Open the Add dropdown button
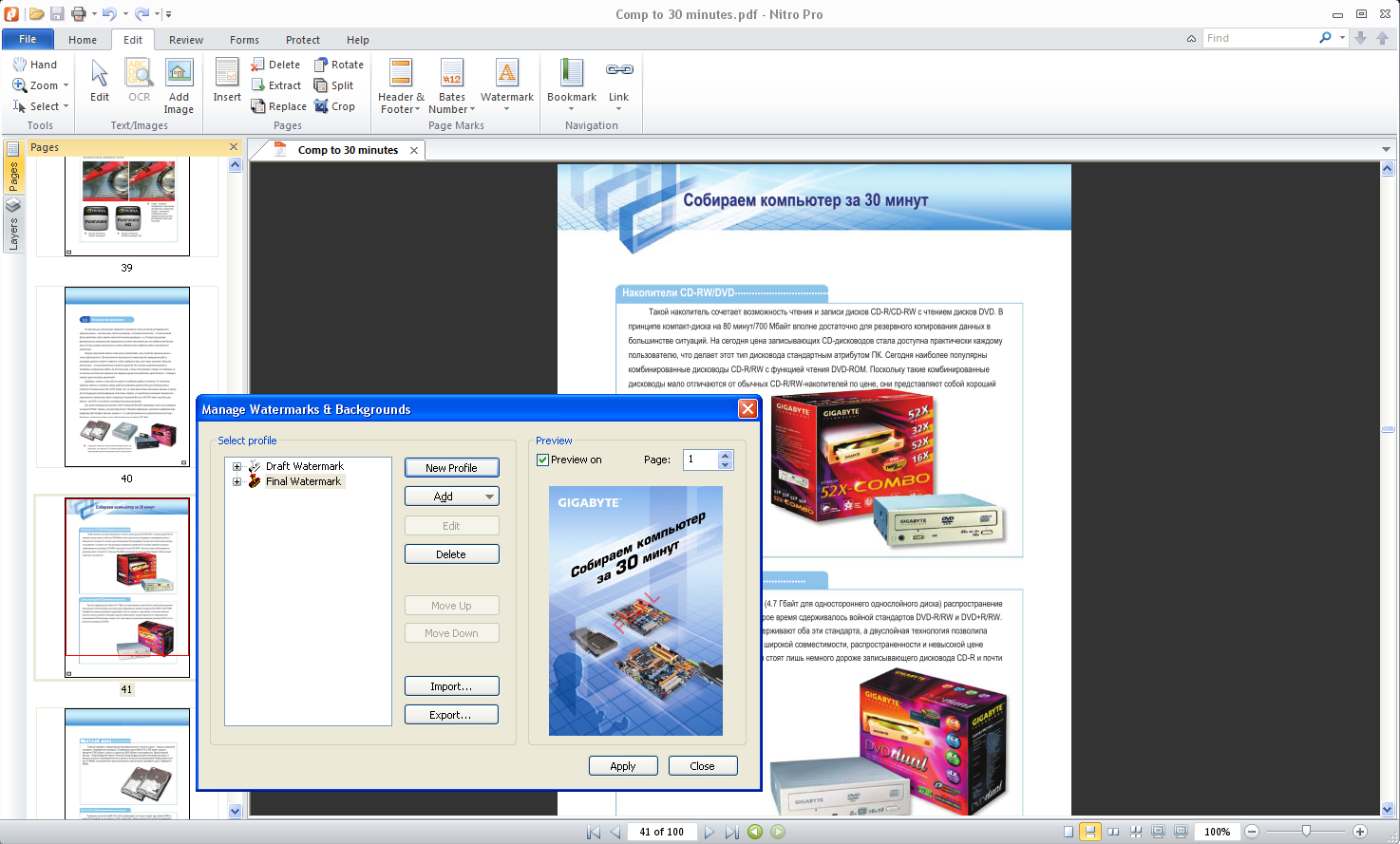The width and height of the screenshot is (1400, 844). click(x=451, y=496)
